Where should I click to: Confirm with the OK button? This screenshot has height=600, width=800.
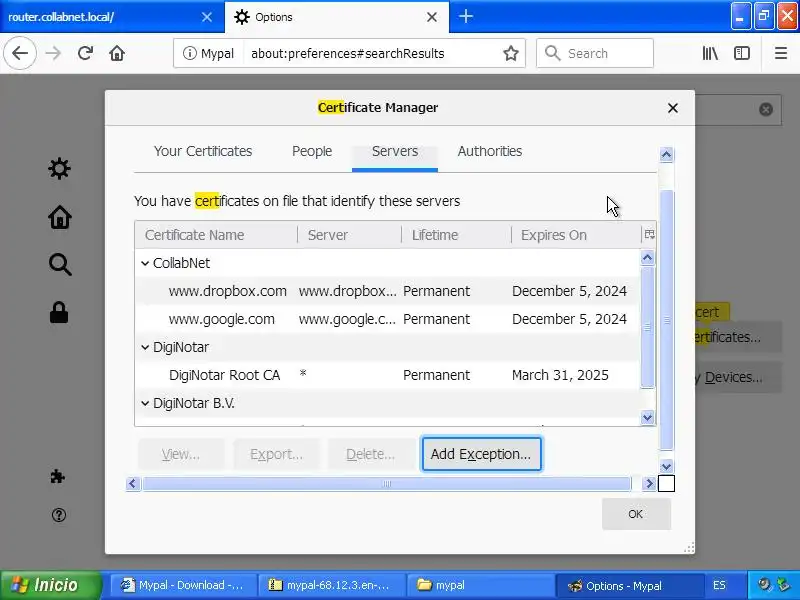pyautogui.click(x=636, y=514)
